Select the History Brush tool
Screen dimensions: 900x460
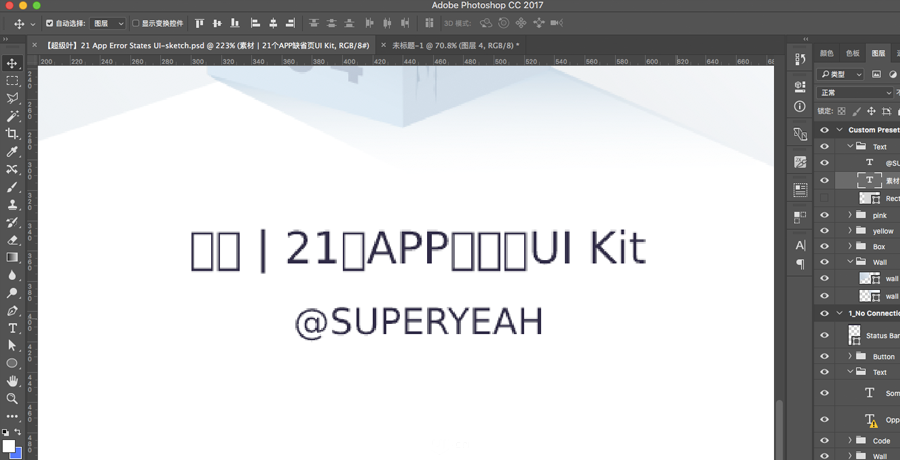[11, 222]
